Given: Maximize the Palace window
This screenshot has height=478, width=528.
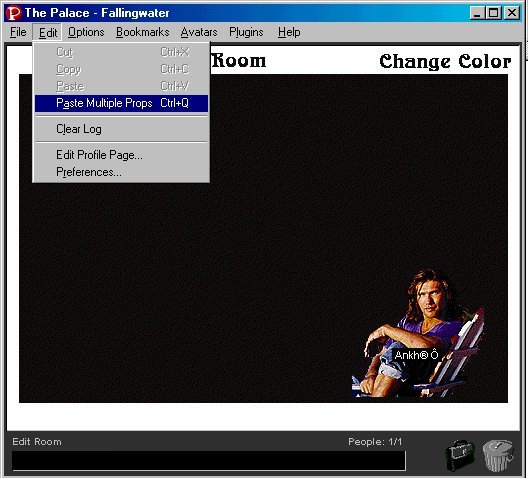Looking at the screenshot, I should click(494, 13).
